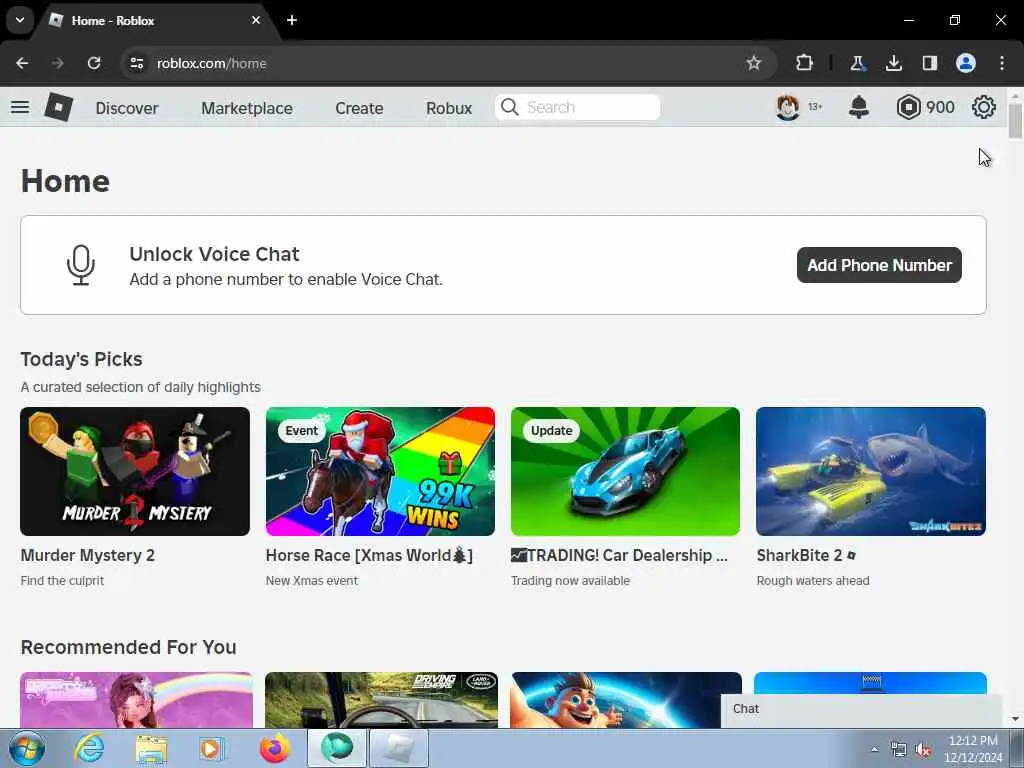Open Chrome Labs flask icon
The height and width of the screenshot is (768, 1024).
pos(857,63)
